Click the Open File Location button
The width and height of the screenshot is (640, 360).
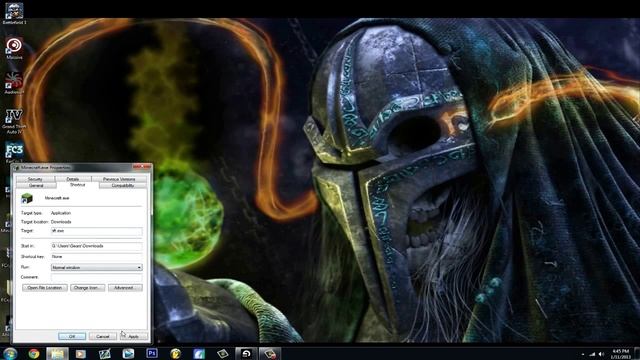[x=45, y=288]
